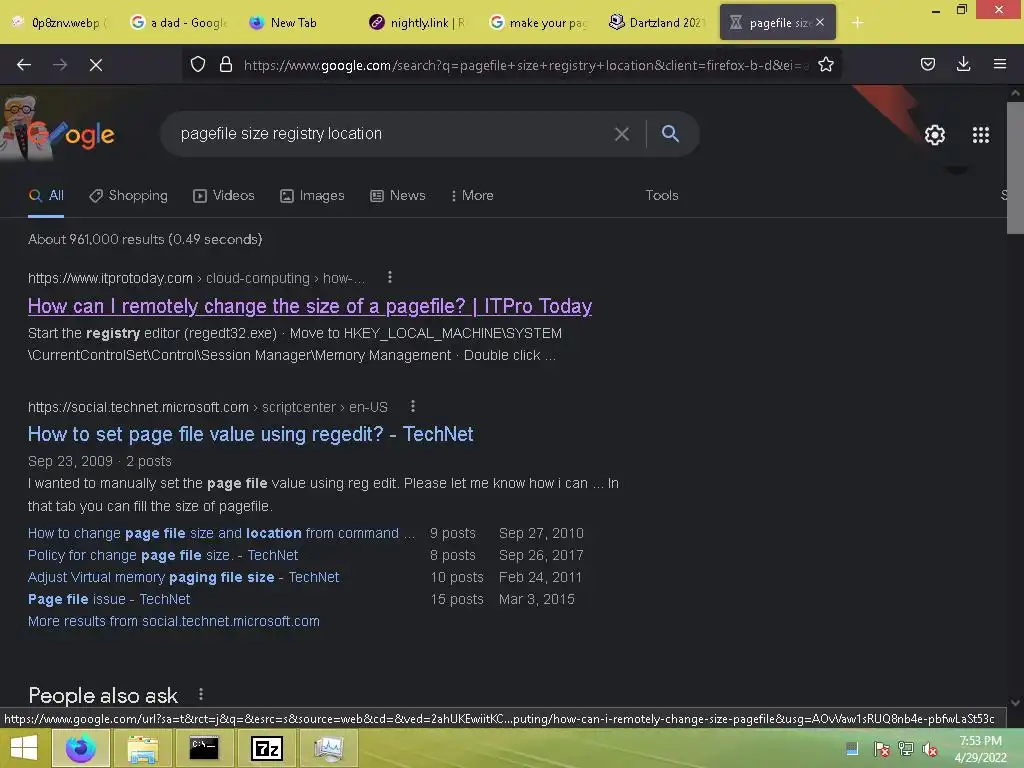
Task: Click Action Center flag tray icon
Action: click(x=882, y=749)
